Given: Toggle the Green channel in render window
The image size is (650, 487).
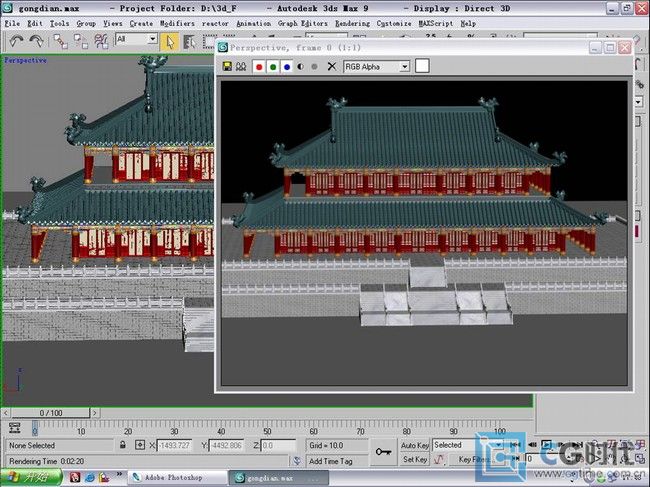Looking at the screenshot, I should 273,66.
